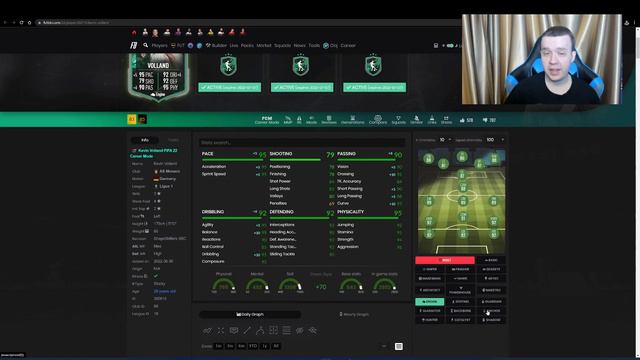
Task: Select the ENGINE chemistry style
Action: (x=430, y=302)
